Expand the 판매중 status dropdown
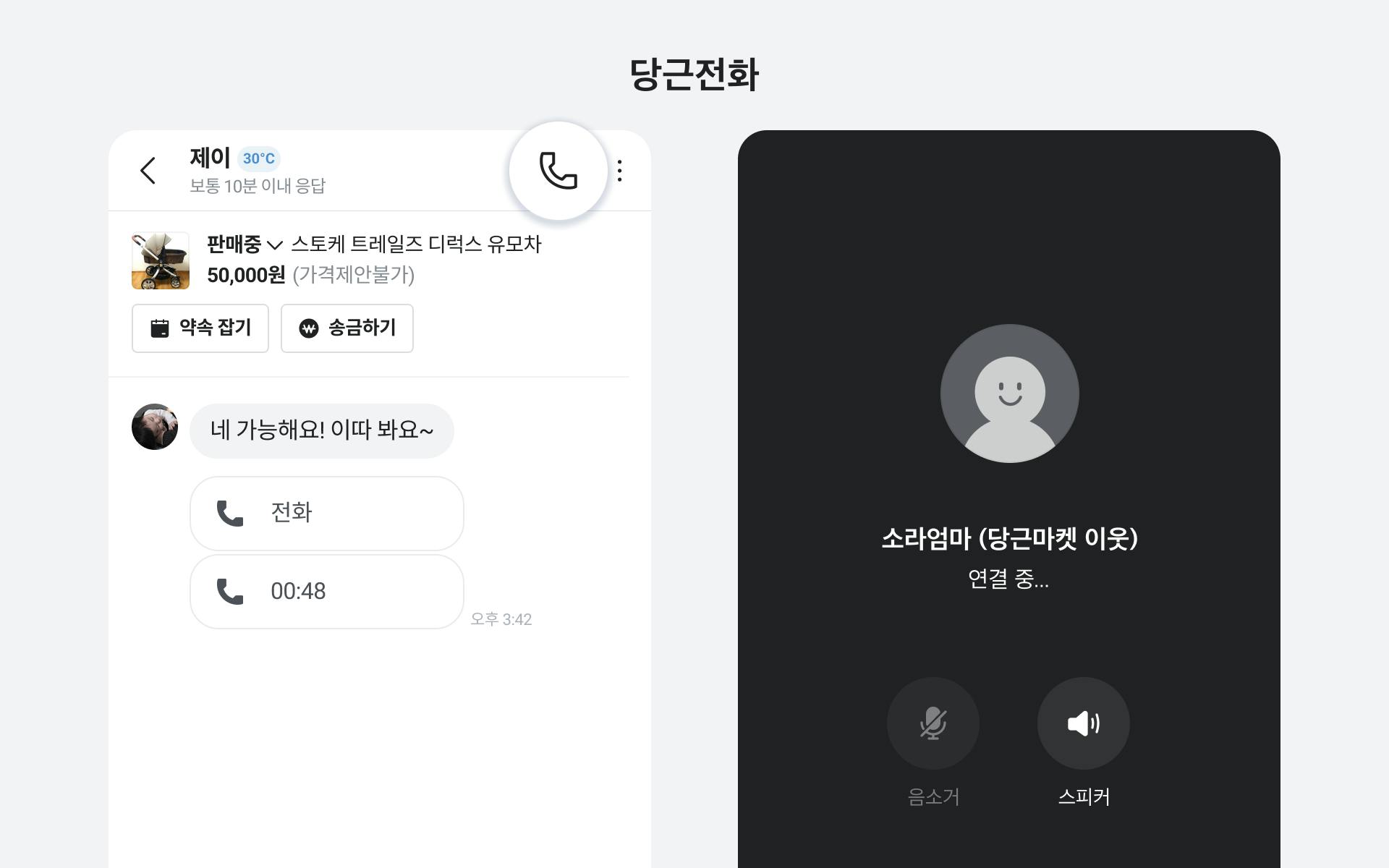The height and width of the screenshot is (868, 1389). 245,244
